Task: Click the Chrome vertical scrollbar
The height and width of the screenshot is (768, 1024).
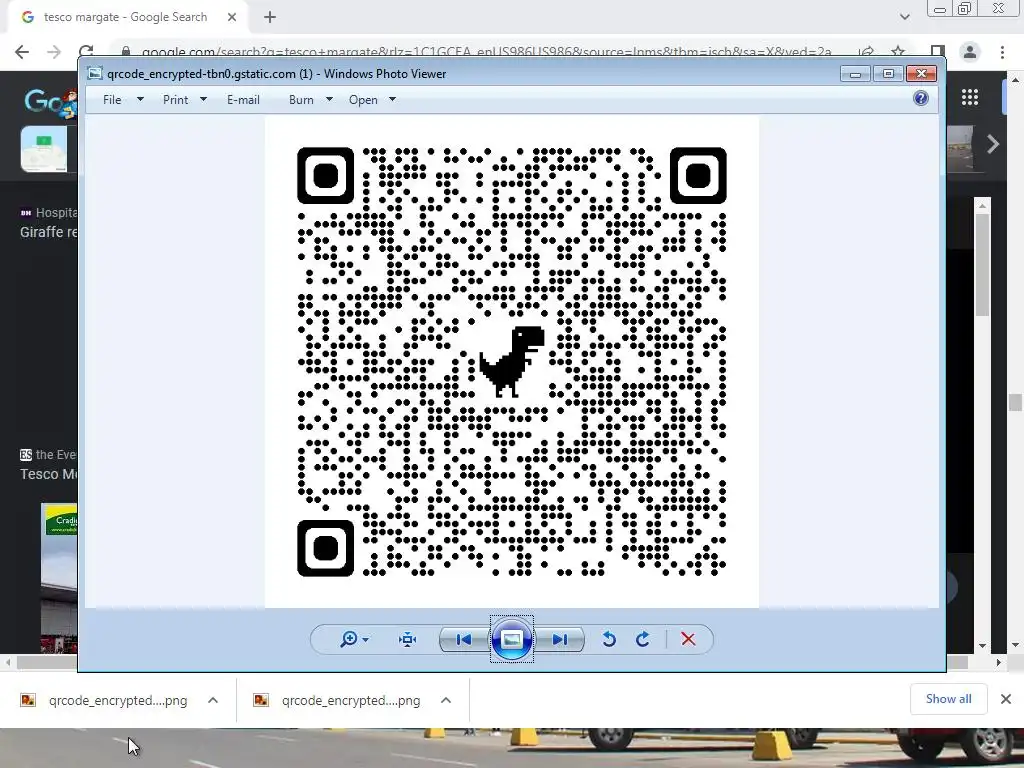Action: click(1015, 402)
